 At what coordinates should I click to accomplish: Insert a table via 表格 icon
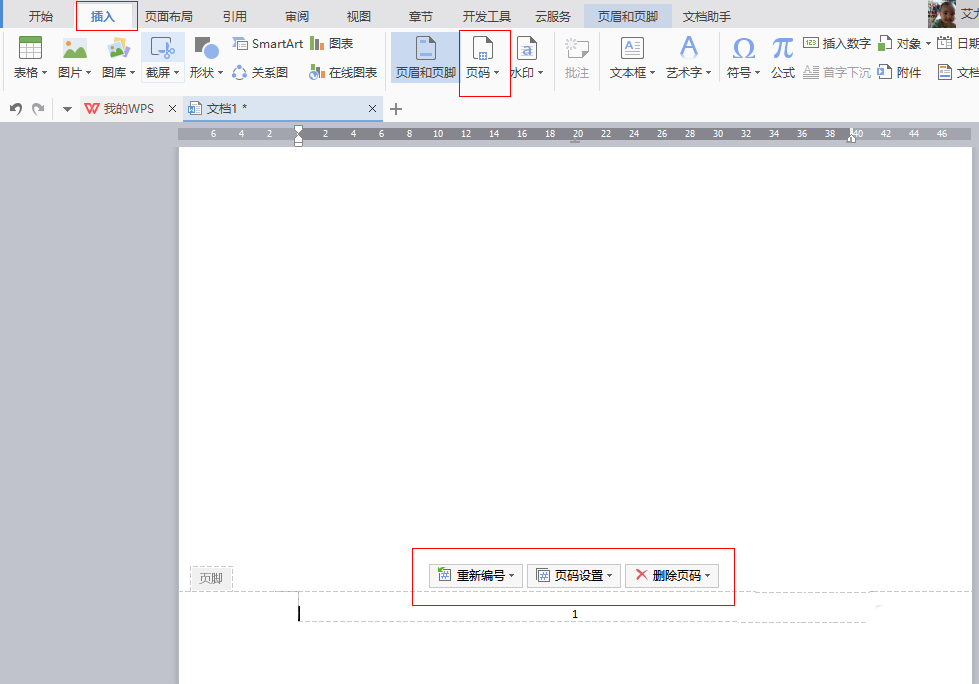(x=30, y=48)
